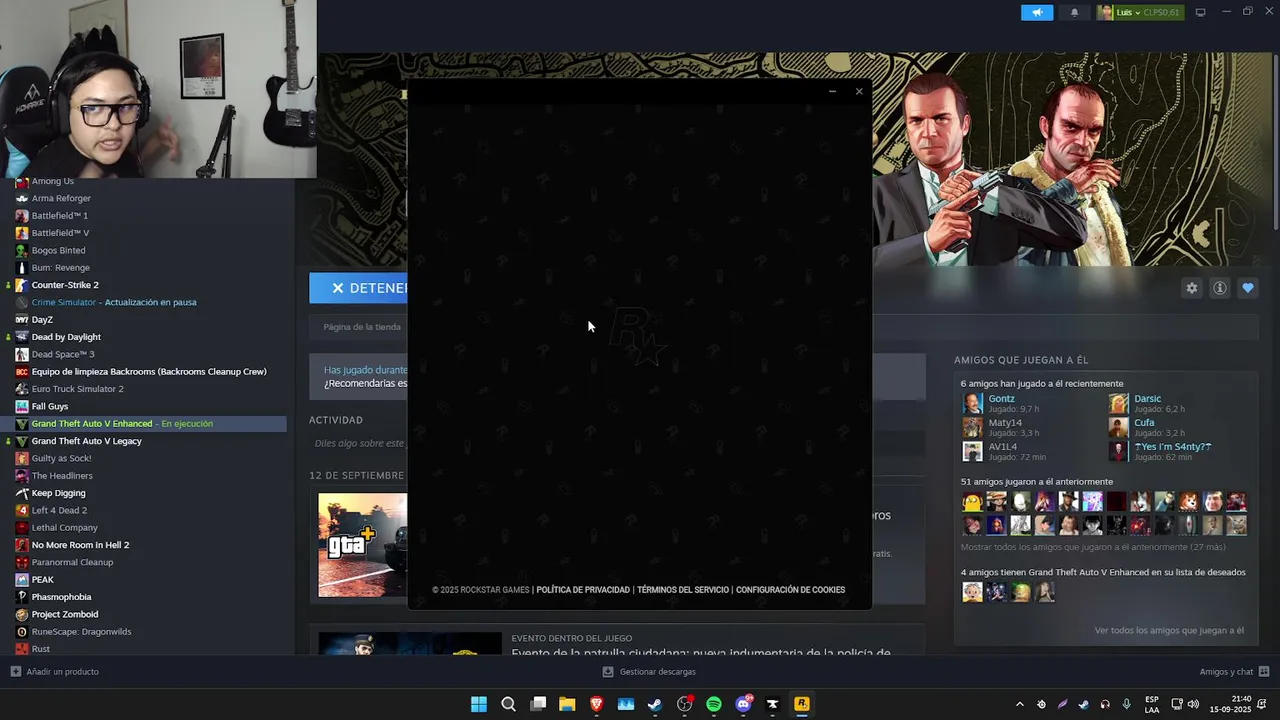Screen dimensions: 1280x720
Task: Open friend Gontz's profile
Action: click(1001, 399)
